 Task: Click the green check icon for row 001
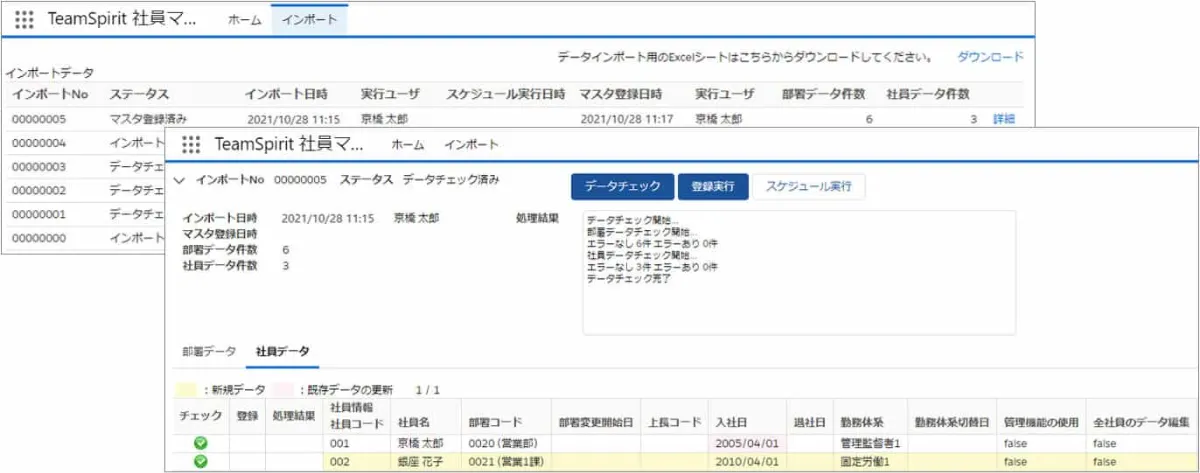(x=200, y=442)
